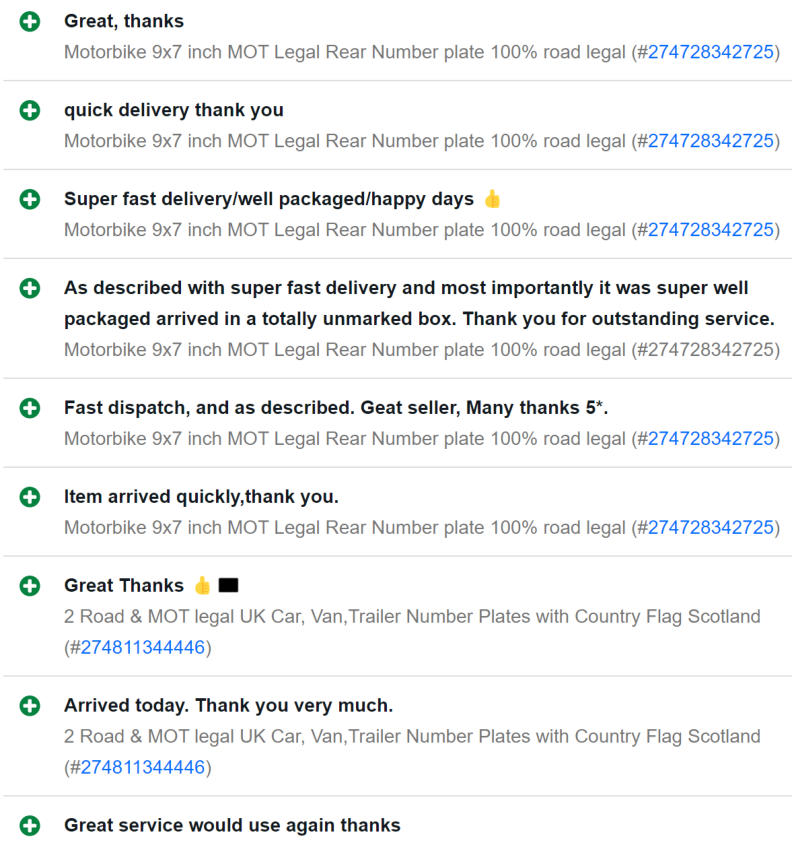The image size is (792, 843).
Task: Open item #274811344446 under 'Arrived today' review
Action: point(142,767)
